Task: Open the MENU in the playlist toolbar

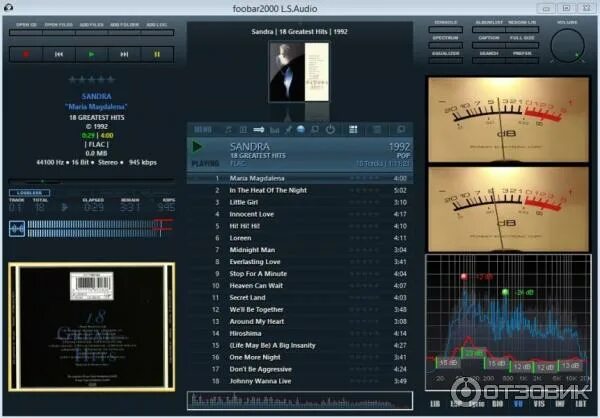Action: click(x=203, y=130)
